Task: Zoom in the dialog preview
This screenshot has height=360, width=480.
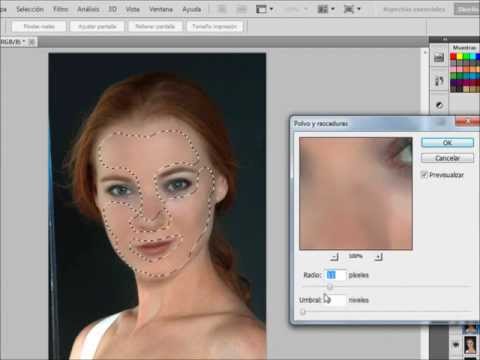Action: point(378,257)
